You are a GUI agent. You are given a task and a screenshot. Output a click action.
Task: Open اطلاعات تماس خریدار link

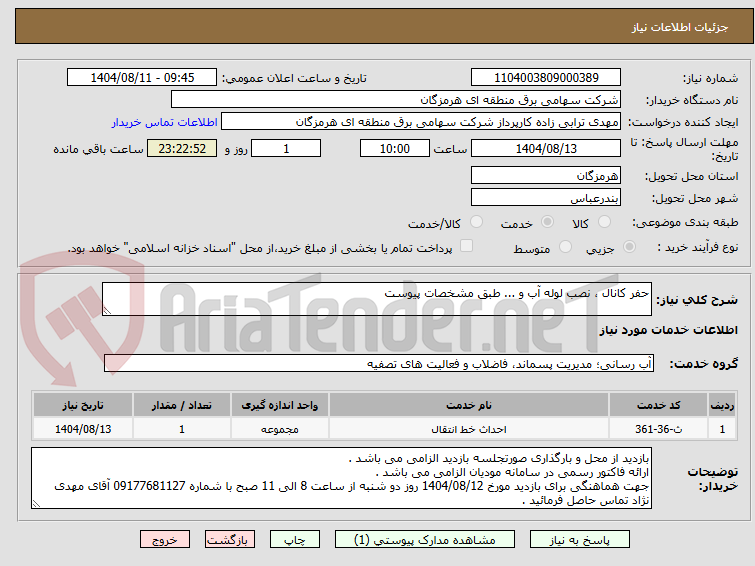click(x=165, y=122)
